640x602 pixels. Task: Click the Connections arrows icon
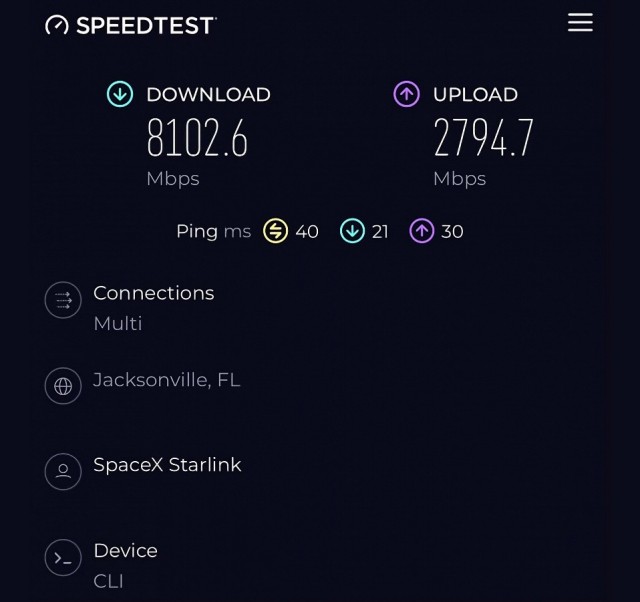coord(63,300)
